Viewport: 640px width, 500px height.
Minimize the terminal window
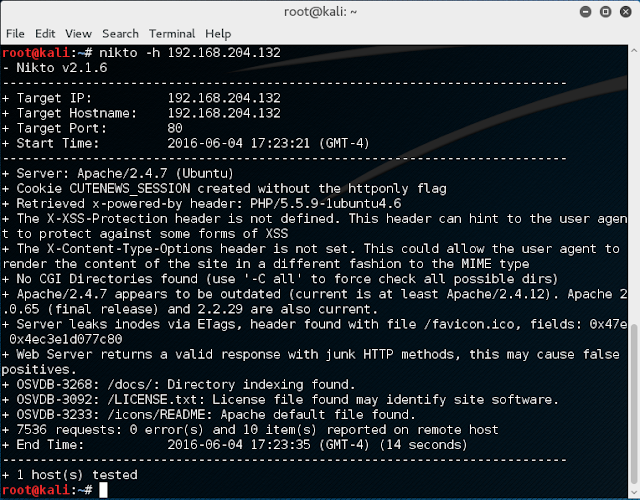coord(585,12)
